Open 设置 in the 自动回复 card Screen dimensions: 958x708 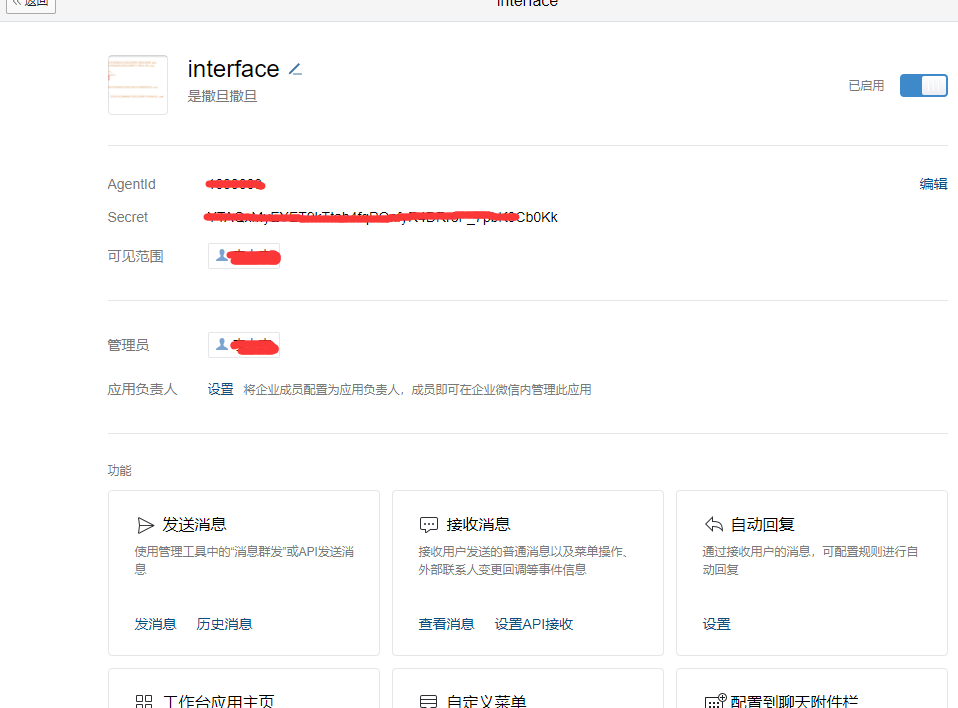(716, 624)
